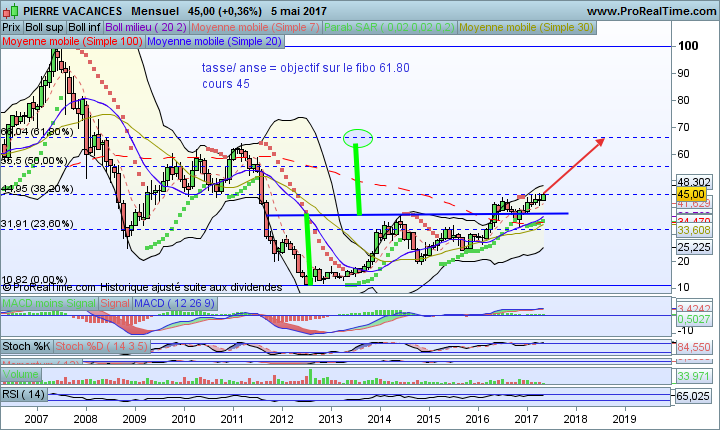The width and height of the screenshot is (720, 430).
Task: Click the PIERRE VACANCES title text
Action: click(73, 11)
